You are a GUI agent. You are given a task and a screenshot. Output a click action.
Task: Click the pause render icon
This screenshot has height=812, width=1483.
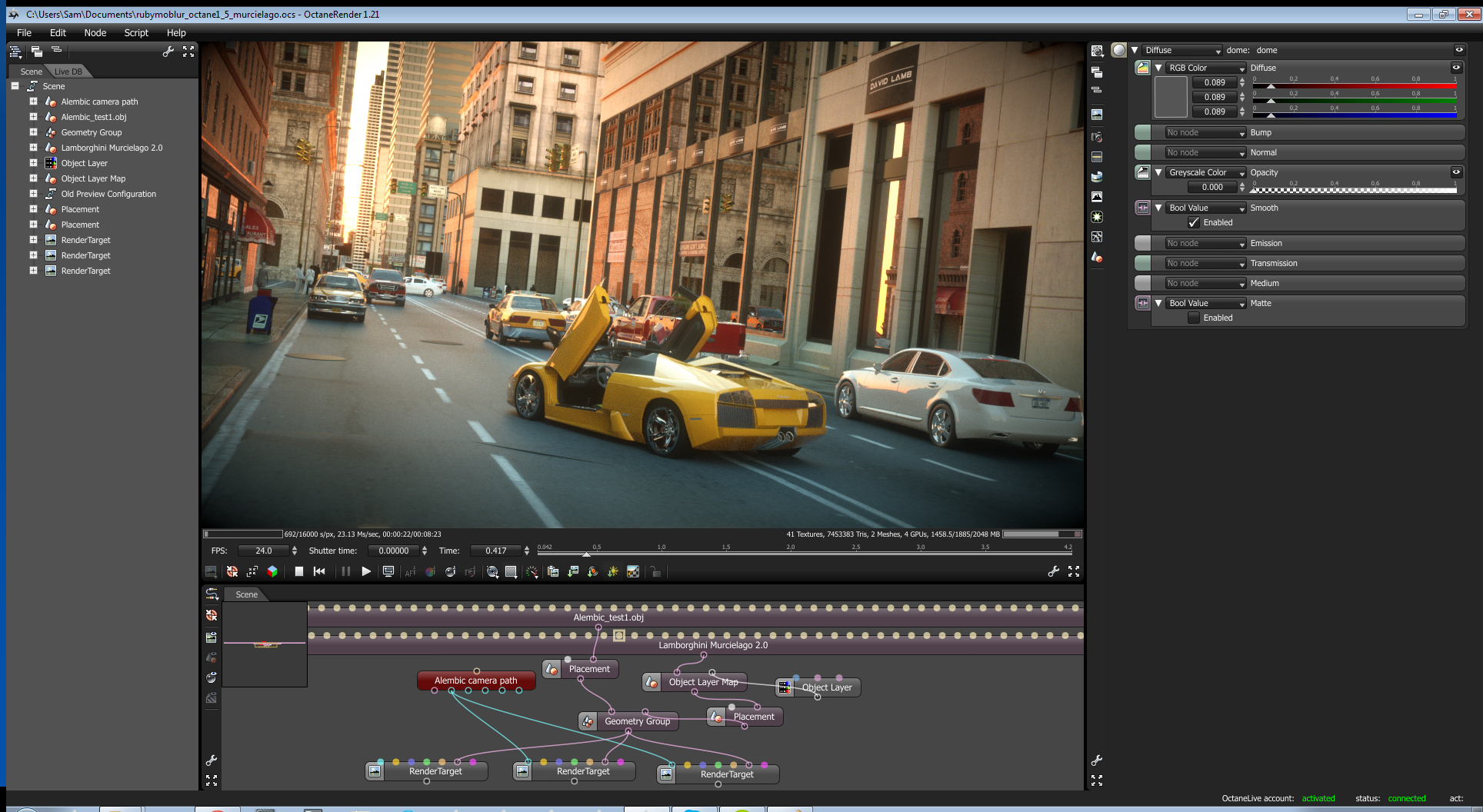point(346,571)
